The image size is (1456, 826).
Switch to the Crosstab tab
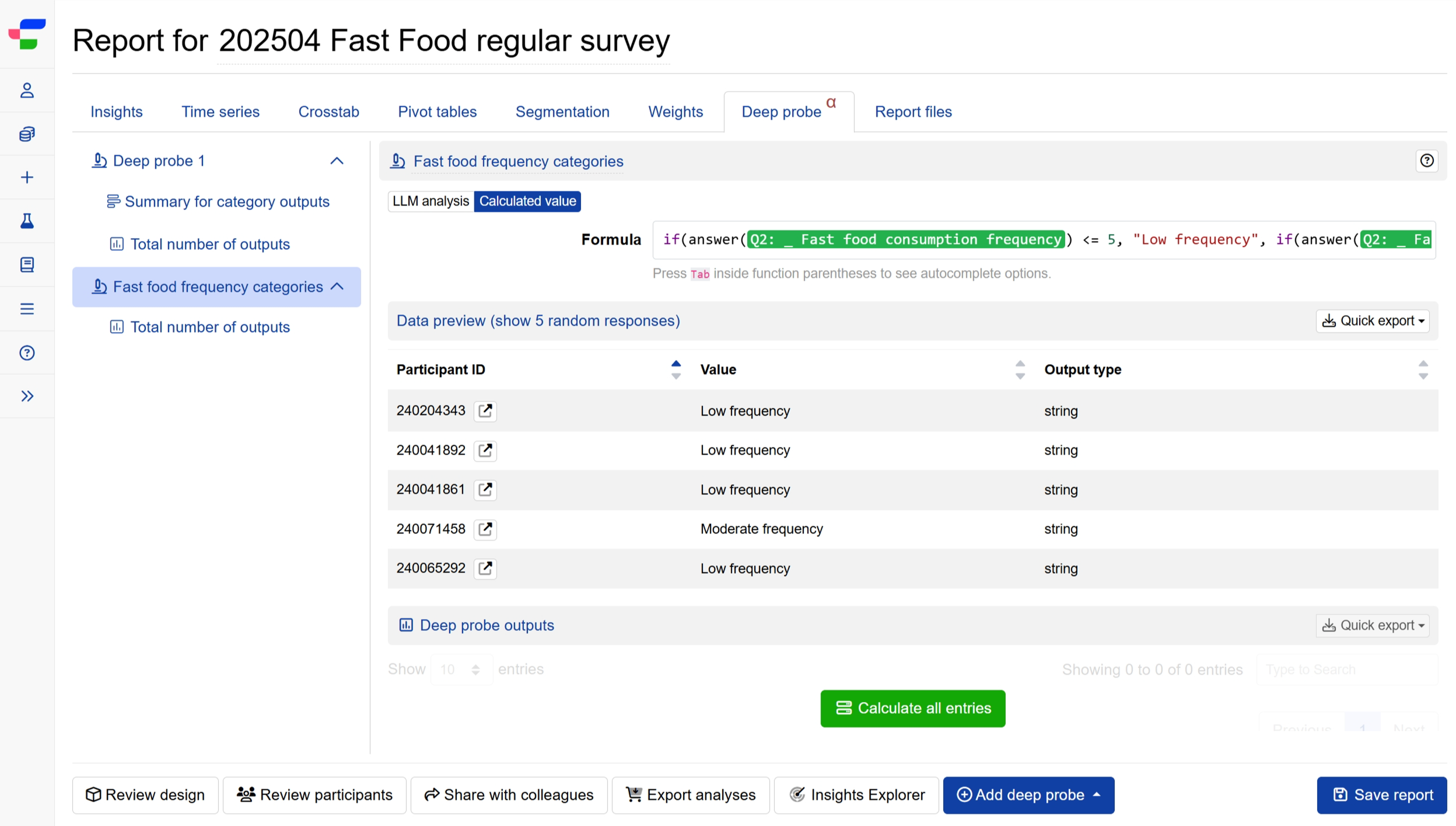(x=328, y=112)
